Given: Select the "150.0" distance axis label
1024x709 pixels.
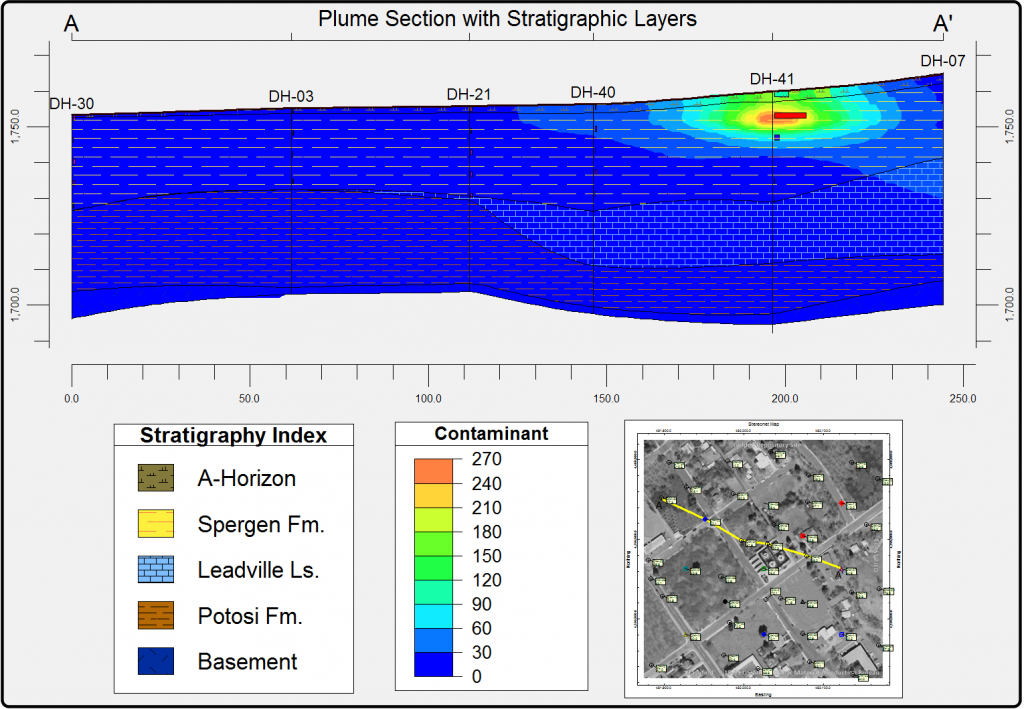Looking at the screenshot, I should (607, 398).
